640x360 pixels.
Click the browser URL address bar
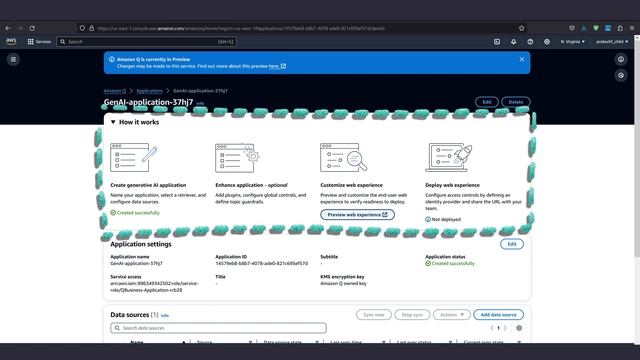pos(302,28)
